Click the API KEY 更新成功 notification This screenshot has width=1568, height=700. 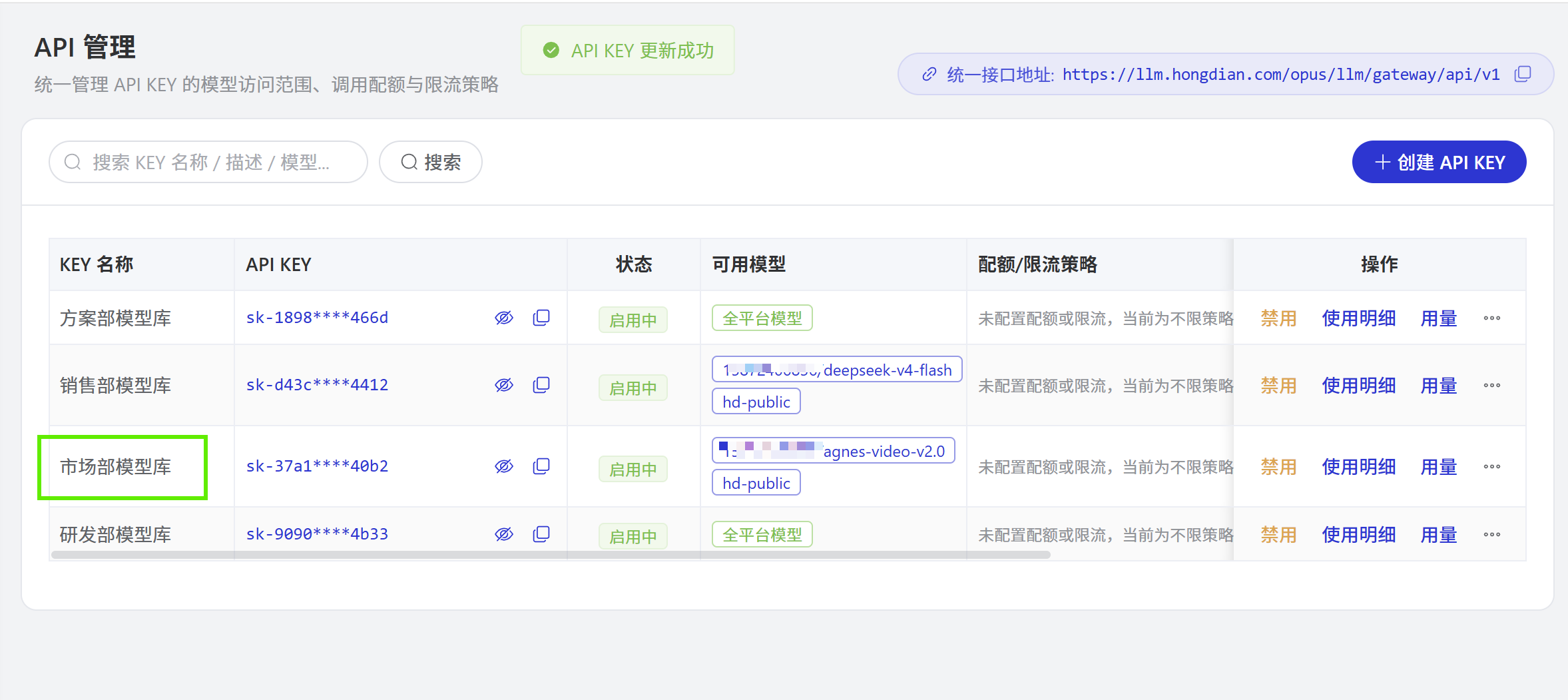click(628, 50)
